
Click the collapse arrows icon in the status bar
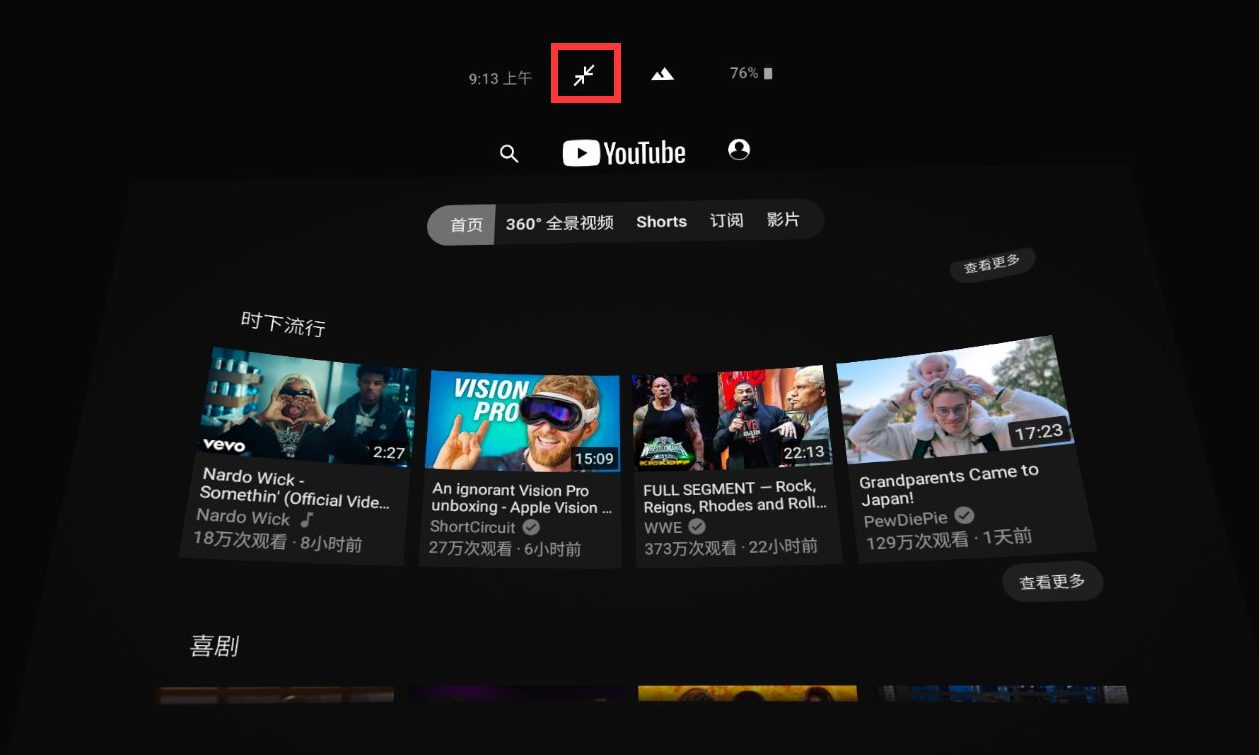pyautogui.click(x=585, y=74)
